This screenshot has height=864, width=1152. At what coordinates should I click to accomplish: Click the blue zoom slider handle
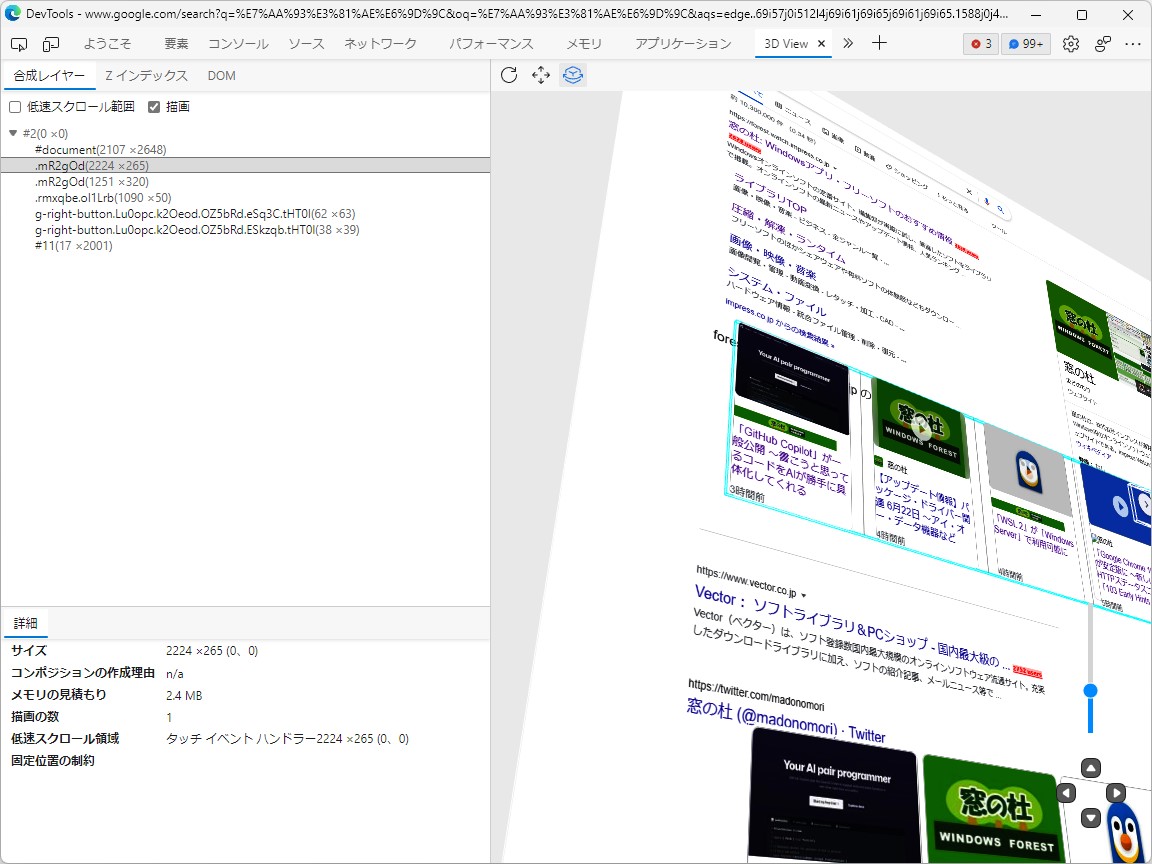click(x=1090, y=689)
